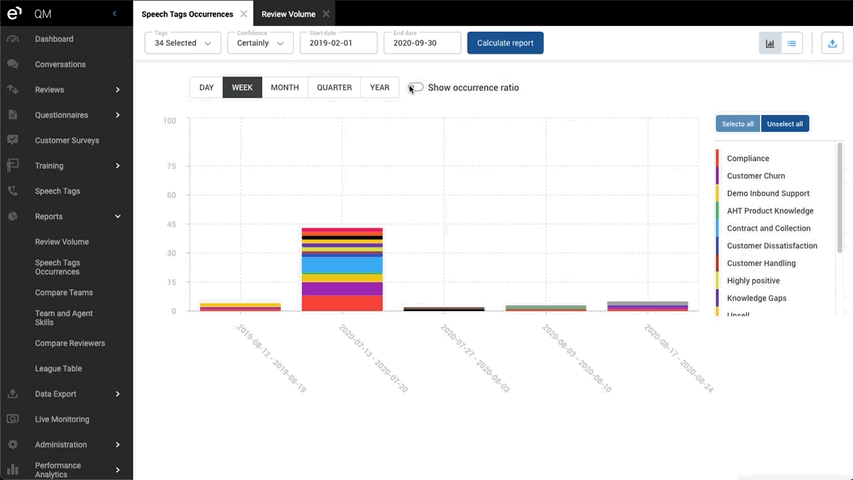Click the Administration gear icon
The image size is (853, 480).
[x=13, y=444]
